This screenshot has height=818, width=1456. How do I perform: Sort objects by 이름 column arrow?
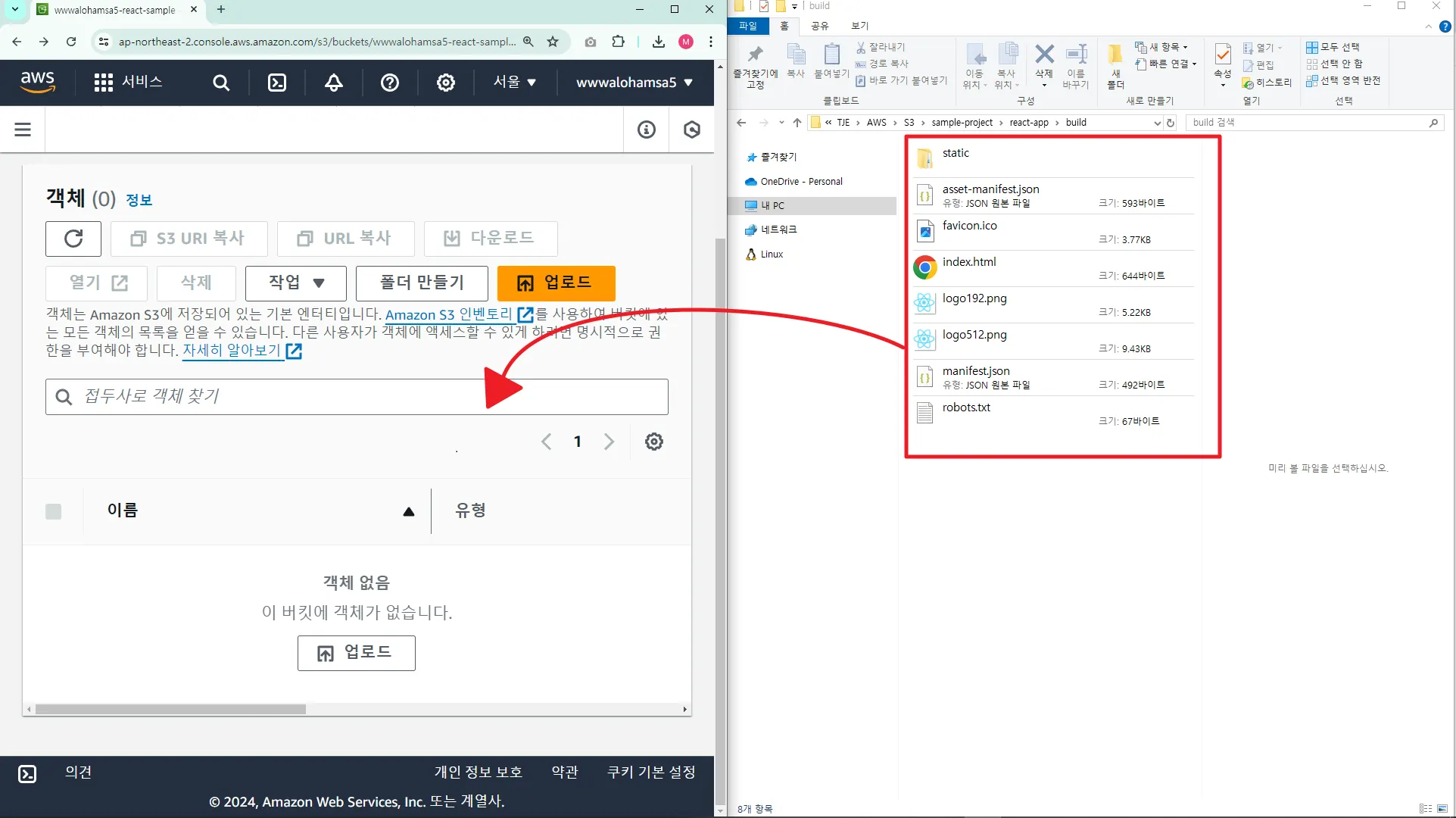tap(409, 511)
